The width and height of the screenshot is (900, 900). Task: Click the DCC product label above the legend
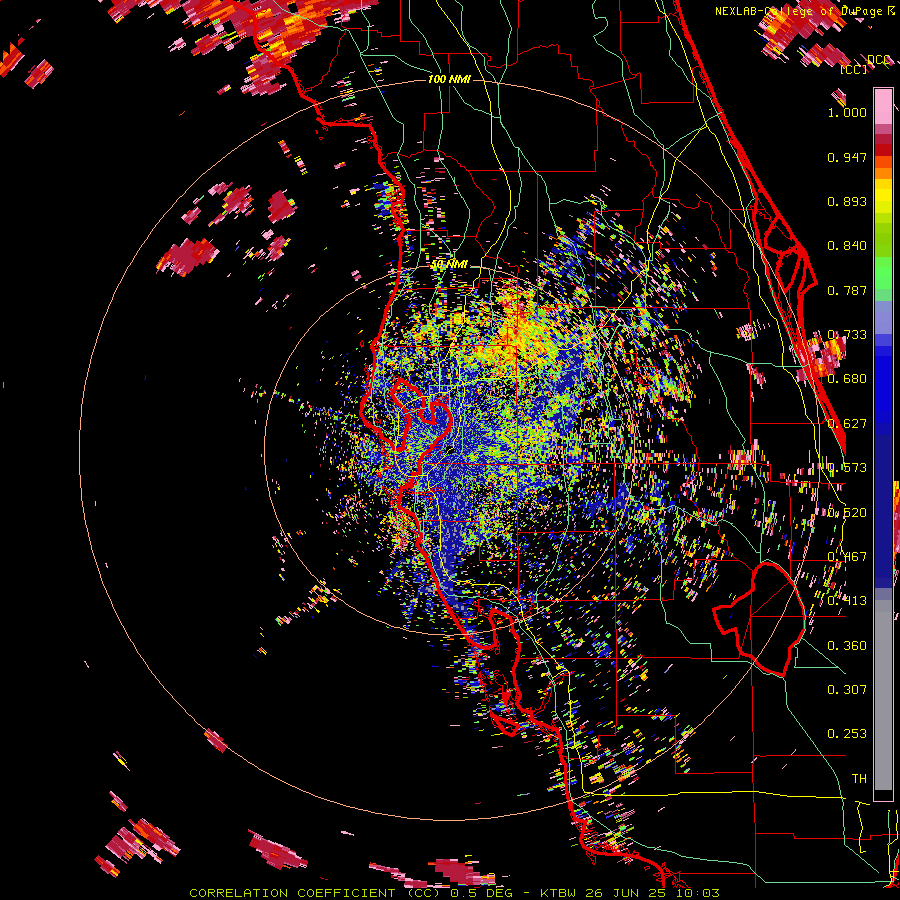point(878,60)
